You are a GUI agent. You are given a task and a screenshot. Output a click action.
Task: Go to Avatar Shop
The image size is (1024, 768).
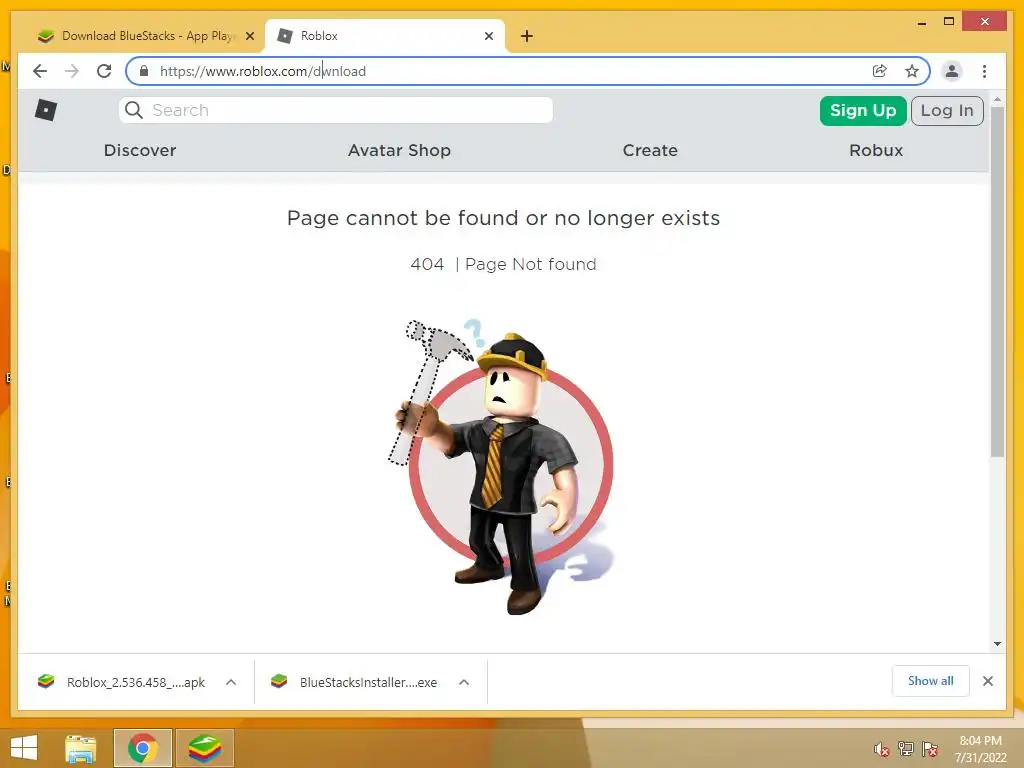click(399, 150)
